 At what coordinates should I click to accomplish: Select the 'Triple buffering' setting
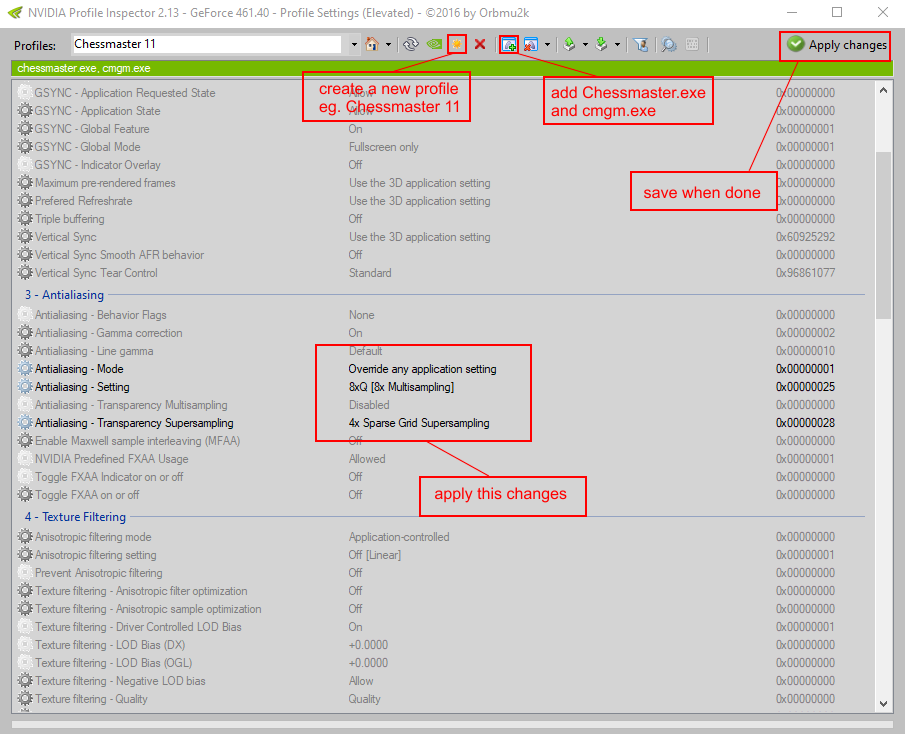(x=70, y=219)
